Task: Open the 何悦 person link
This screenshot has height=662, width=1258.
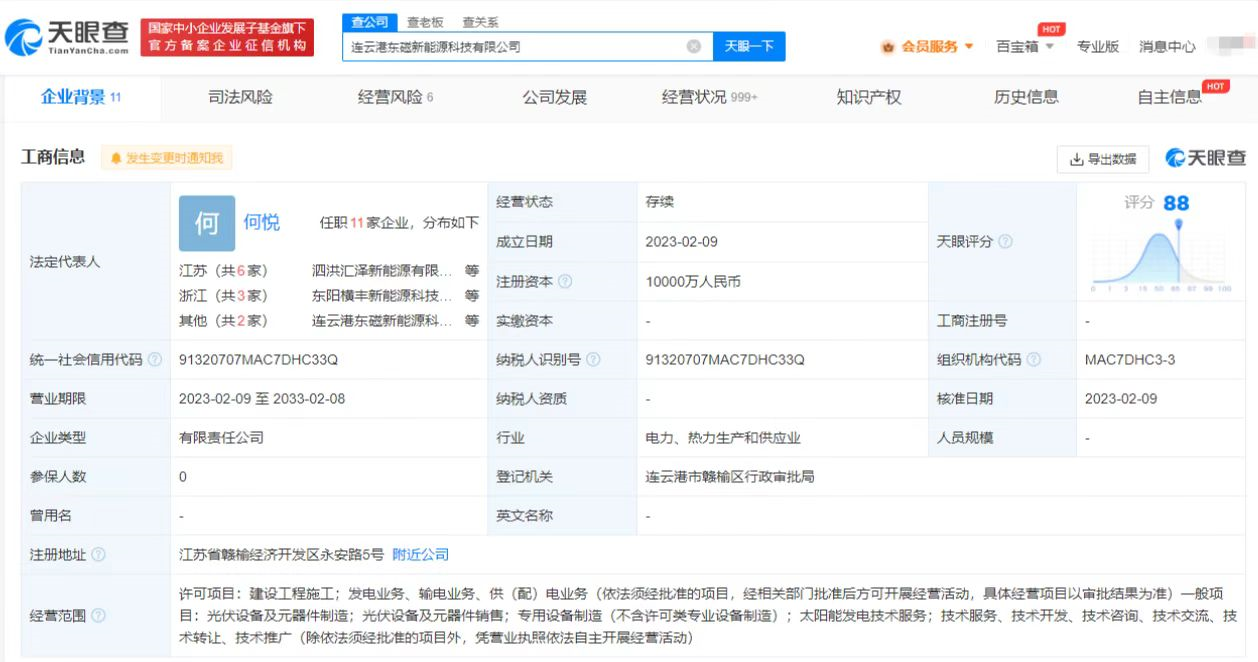Action: coord(262,222)
